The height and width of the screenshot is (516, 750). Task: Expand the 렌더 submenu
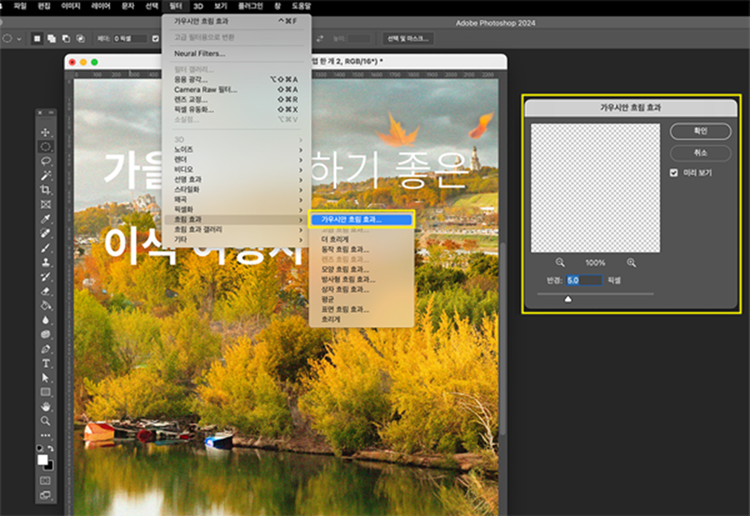pyautogui.click(x=238, y=160)
